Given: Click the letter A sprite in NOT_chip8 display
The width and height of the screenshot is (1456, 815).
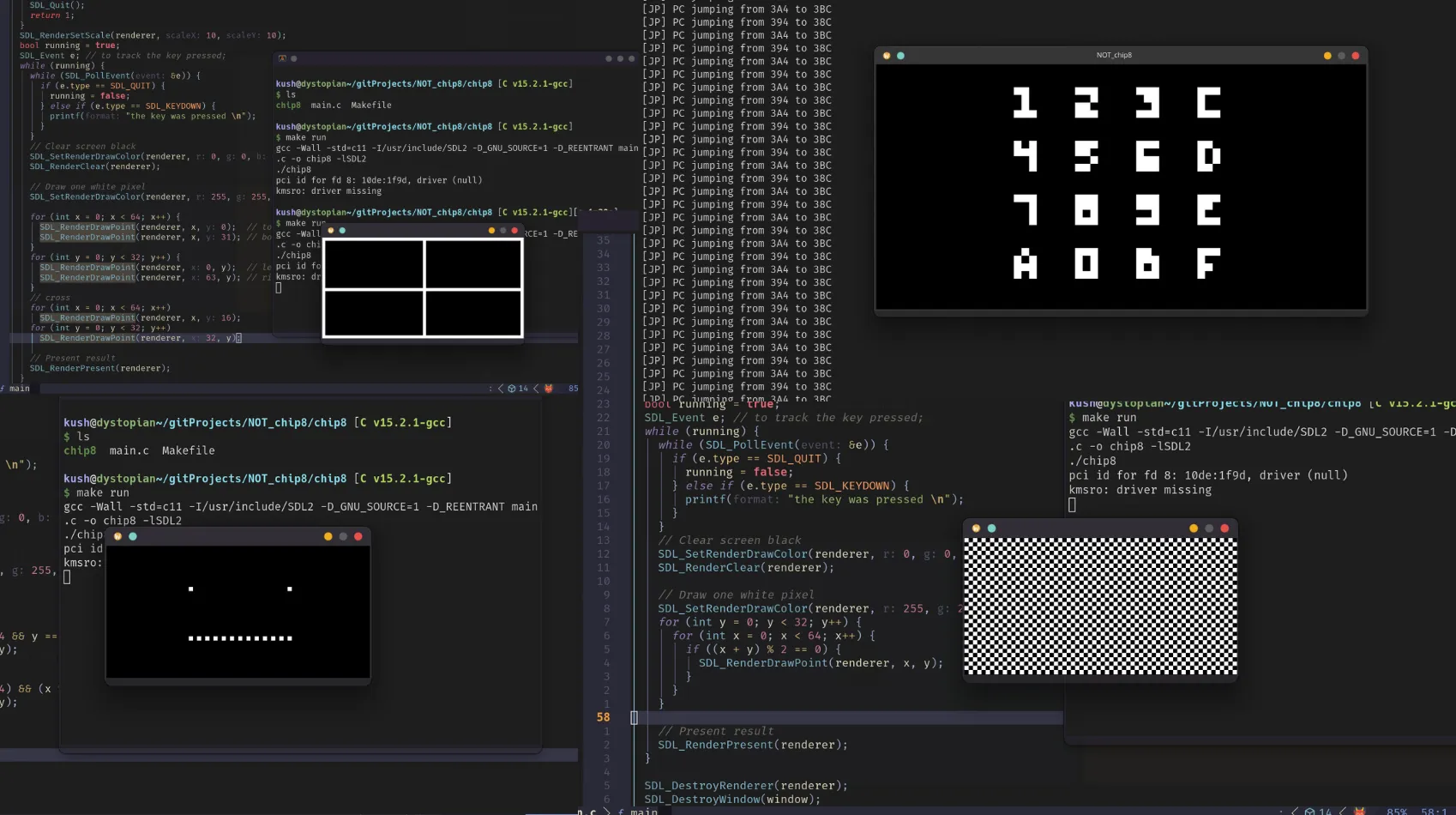Looking at the screenshot, I should coord(1025,264).
